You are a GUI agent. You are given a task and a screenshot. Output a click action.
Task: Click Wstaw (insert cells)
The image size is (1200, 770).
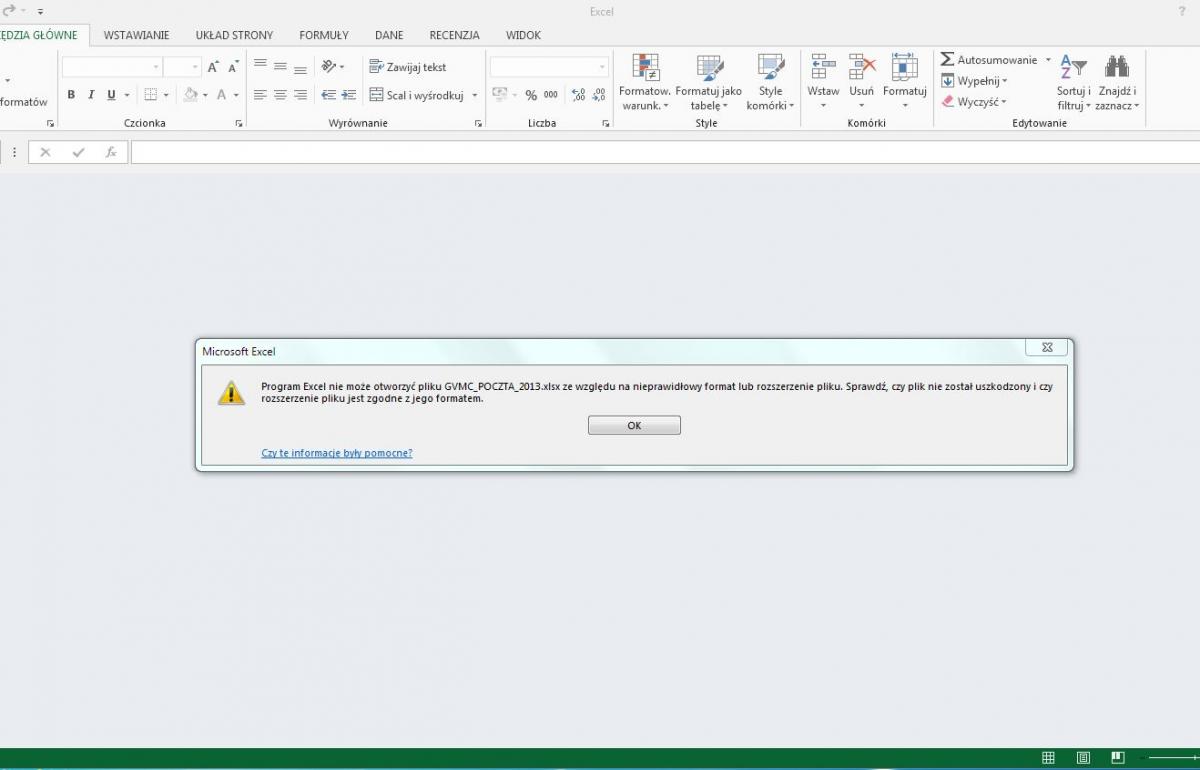coord(823,81)
